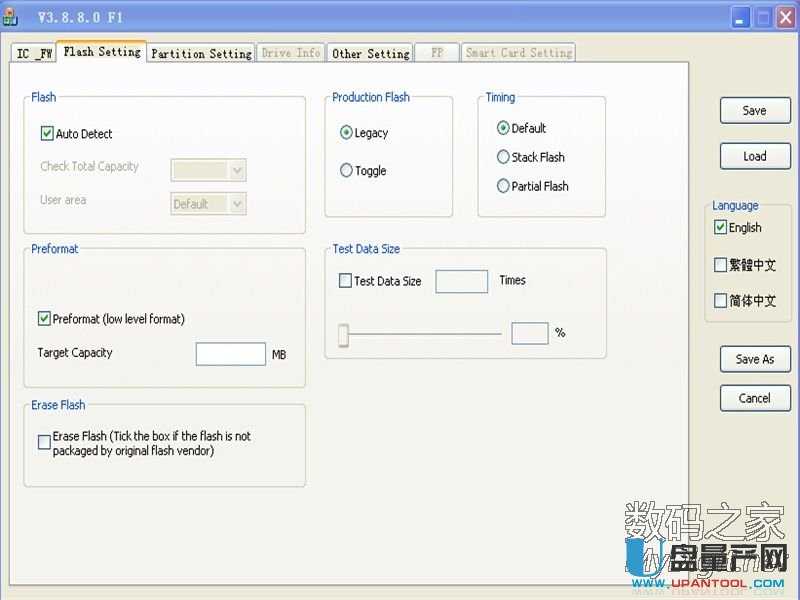
Task: Select Stack Flash timing option
Action: [x=503, y=157]
